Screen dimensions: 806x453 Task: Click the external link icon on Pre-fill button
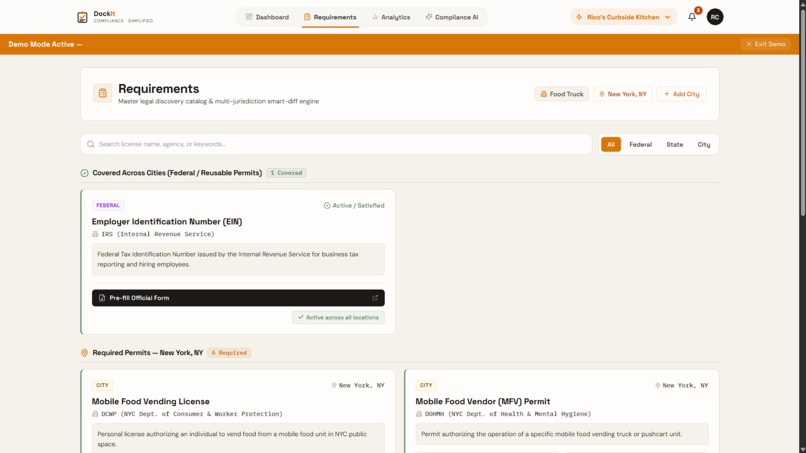(375, 298)
